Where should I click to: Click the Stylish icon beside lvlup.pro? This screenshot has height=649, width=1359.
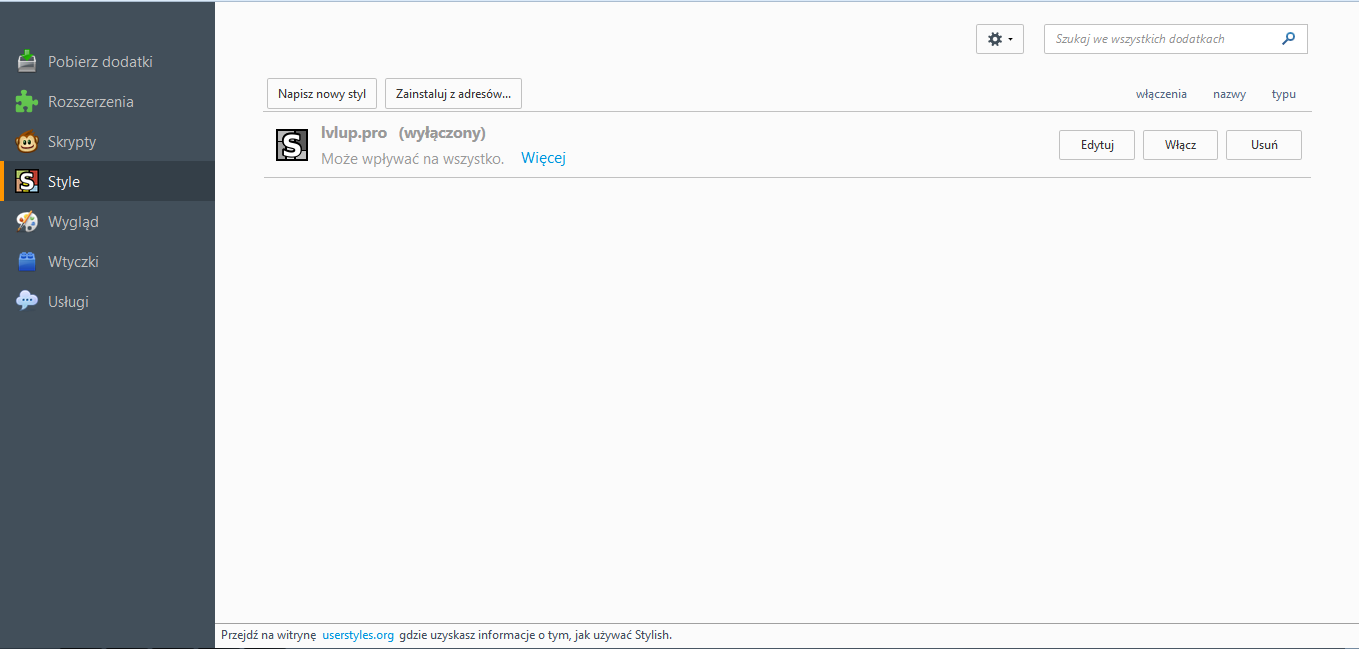tap(292, 145)
